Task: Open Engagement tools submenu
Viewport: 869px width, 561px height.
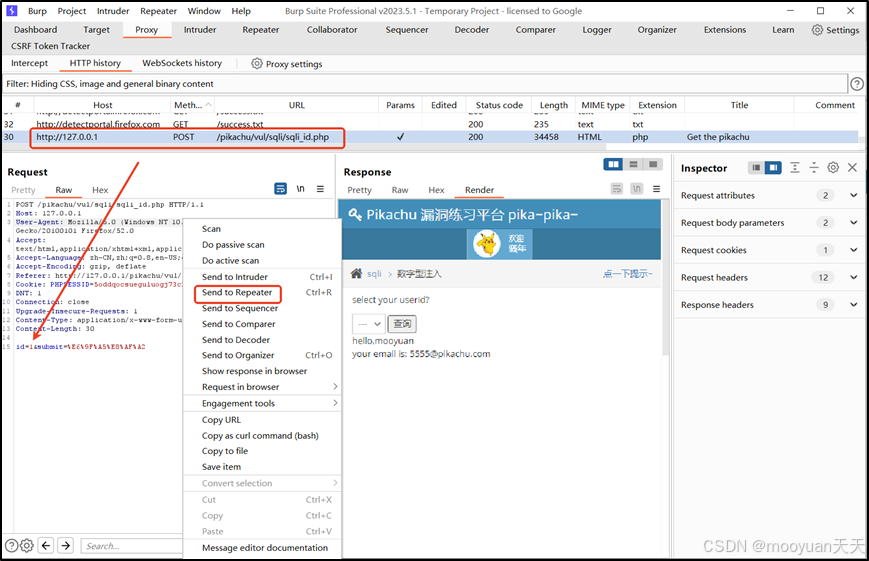Action: coord(262,404)
